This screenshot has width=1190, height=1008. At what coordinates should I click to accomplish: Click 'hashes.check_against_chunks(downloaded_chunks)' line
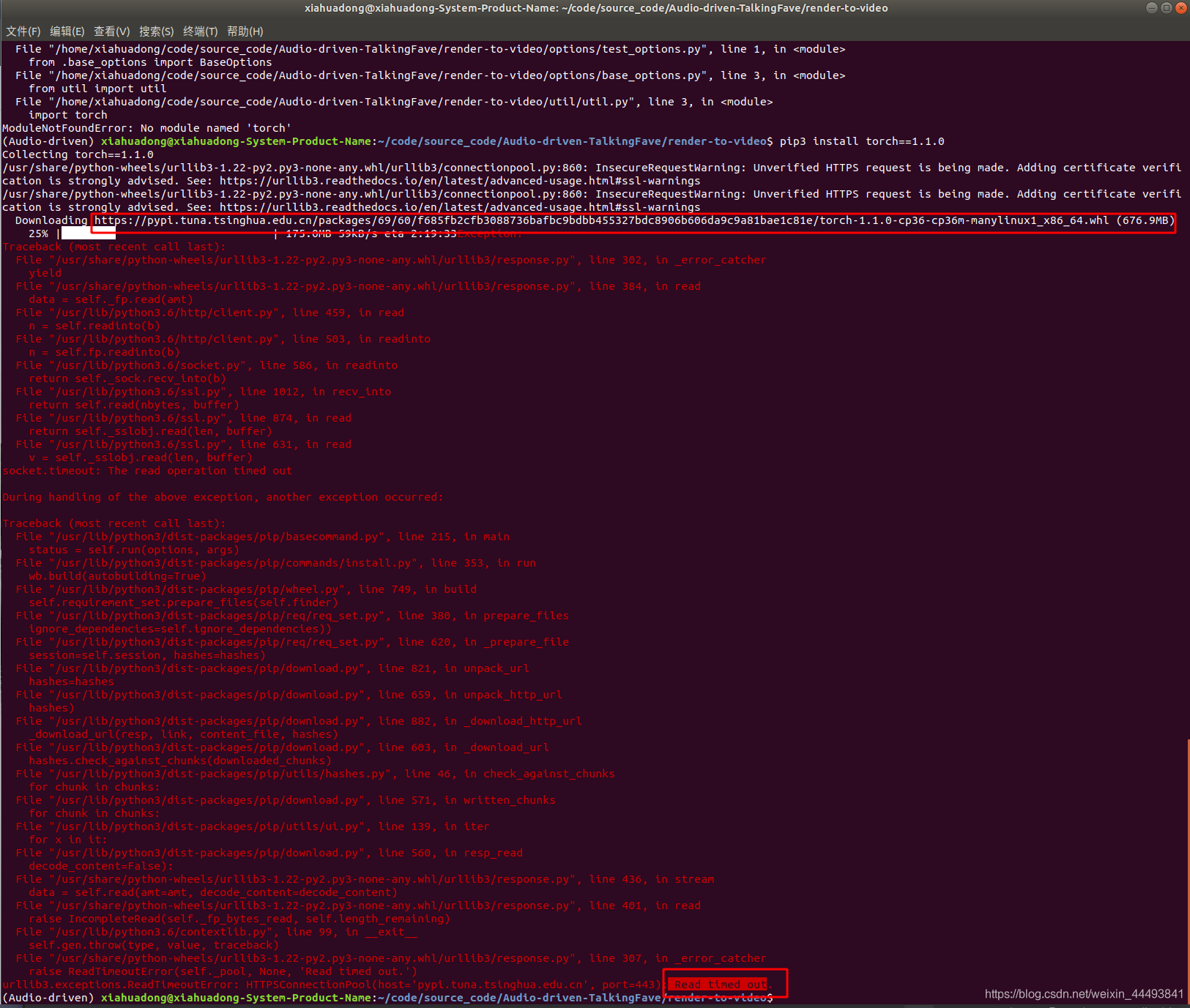(x=180, y=761)
